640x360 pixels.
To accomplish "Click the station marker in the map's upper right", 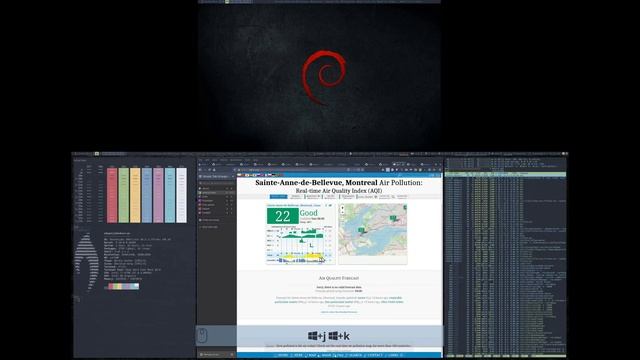I will (393, 218).
